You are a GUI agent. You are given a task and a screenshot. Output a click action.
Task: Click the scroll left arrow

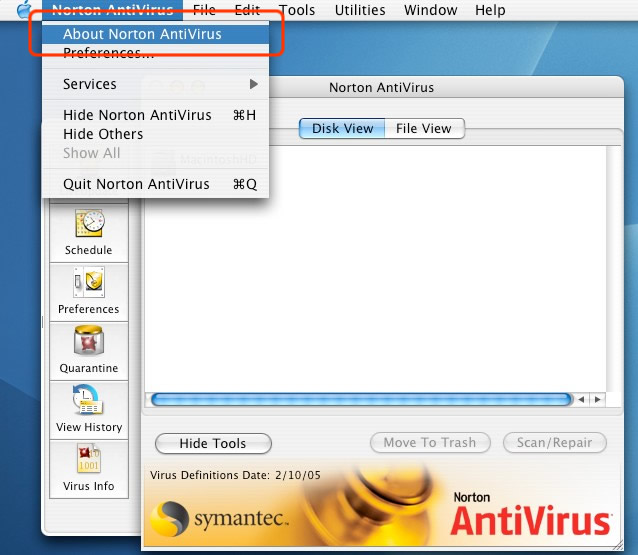tap(581, 400)
